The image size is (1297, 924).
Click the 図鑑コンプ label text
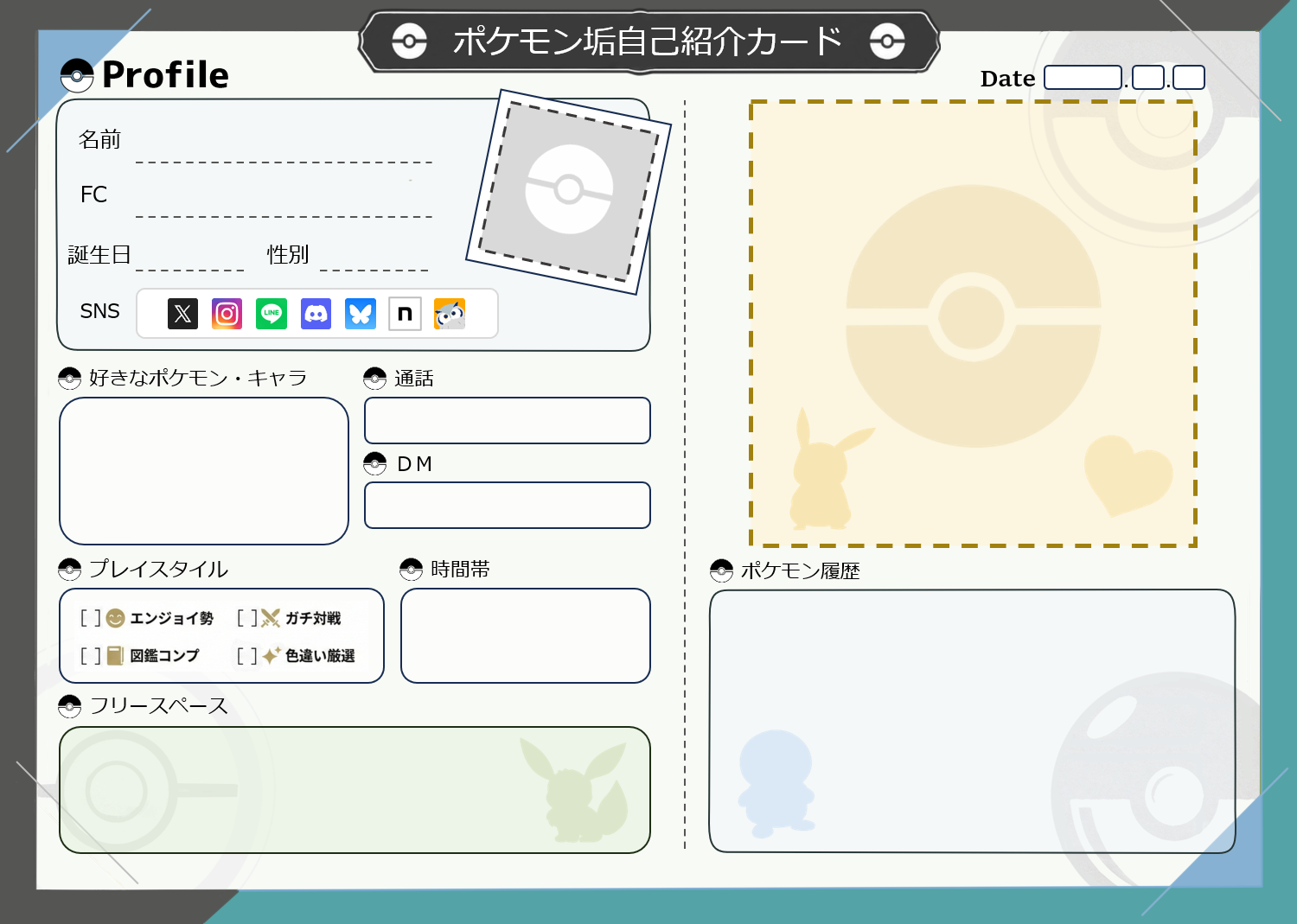[x=164, y=656]
